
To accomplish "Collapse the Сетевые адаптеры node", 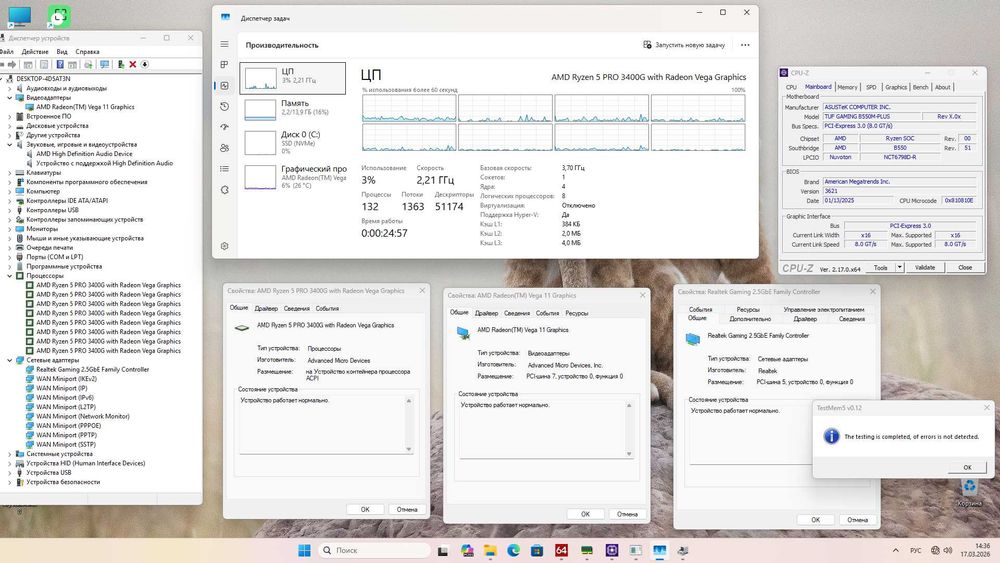I will pos(10,360).
